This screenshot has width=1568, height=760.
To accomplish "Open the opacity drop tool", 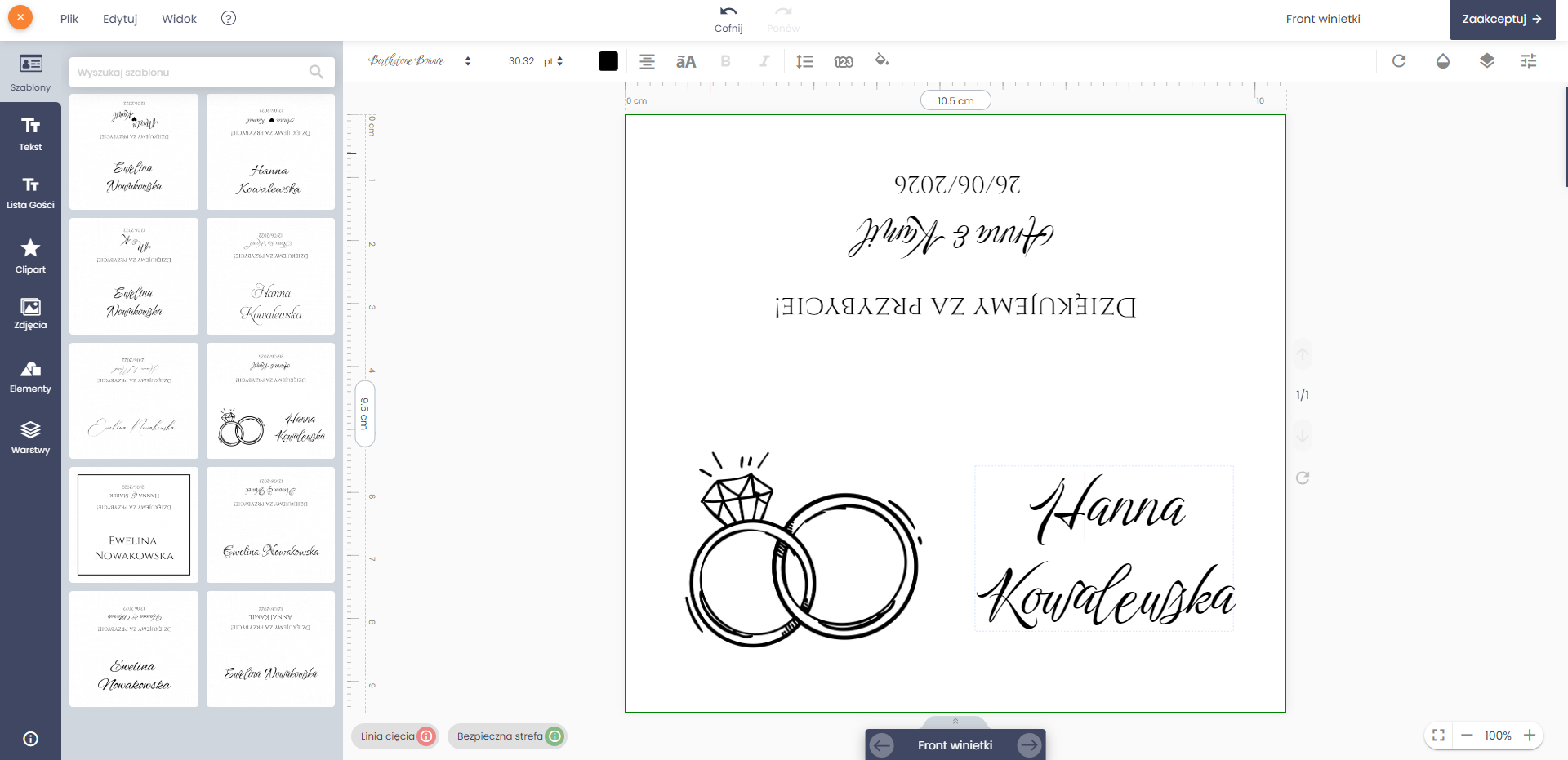I will tap(1443, 60).
